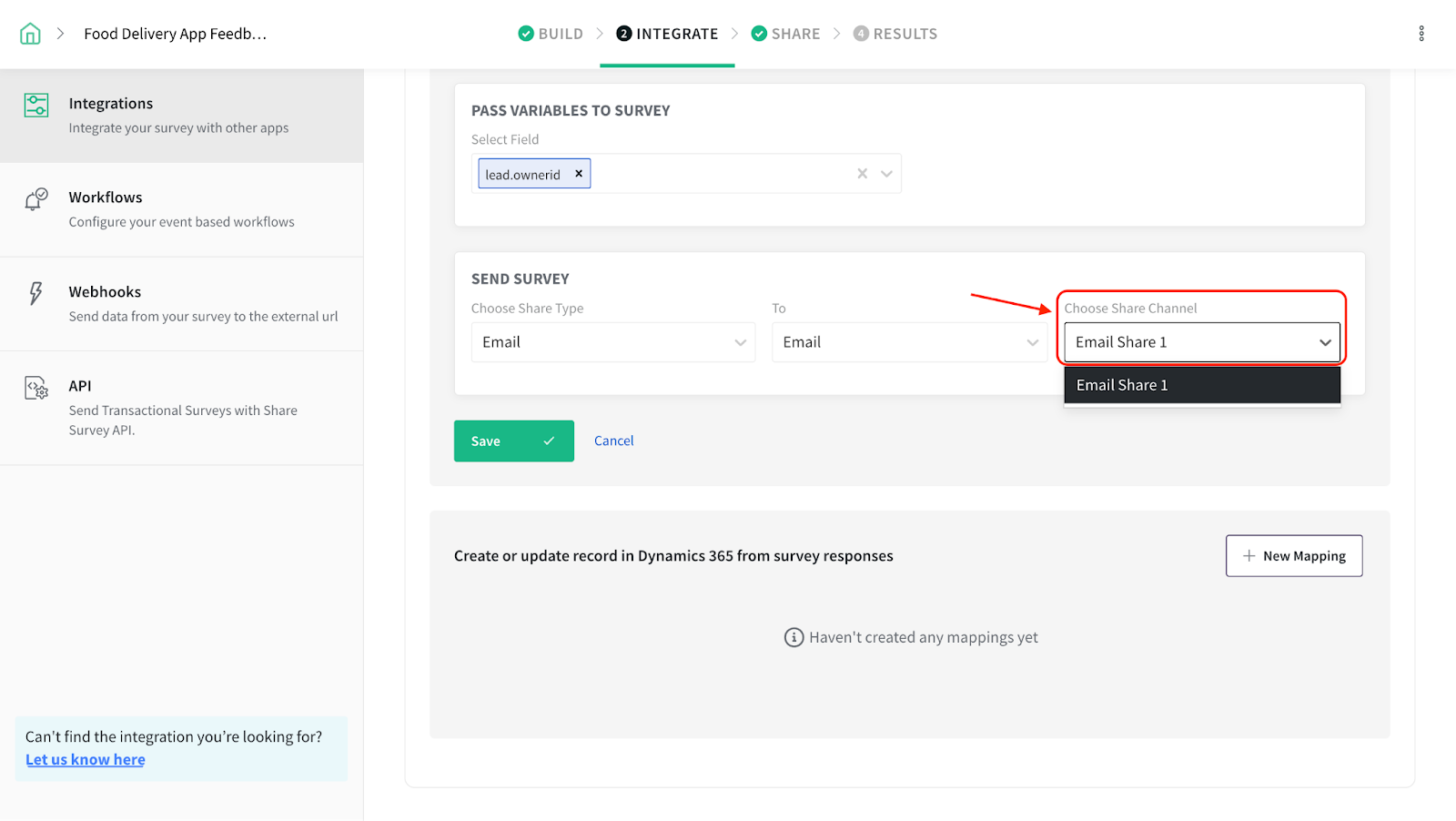This screenshot has width=1456, height=821.
Task: Open the API sidebar section
Action: tap(182, 408)
